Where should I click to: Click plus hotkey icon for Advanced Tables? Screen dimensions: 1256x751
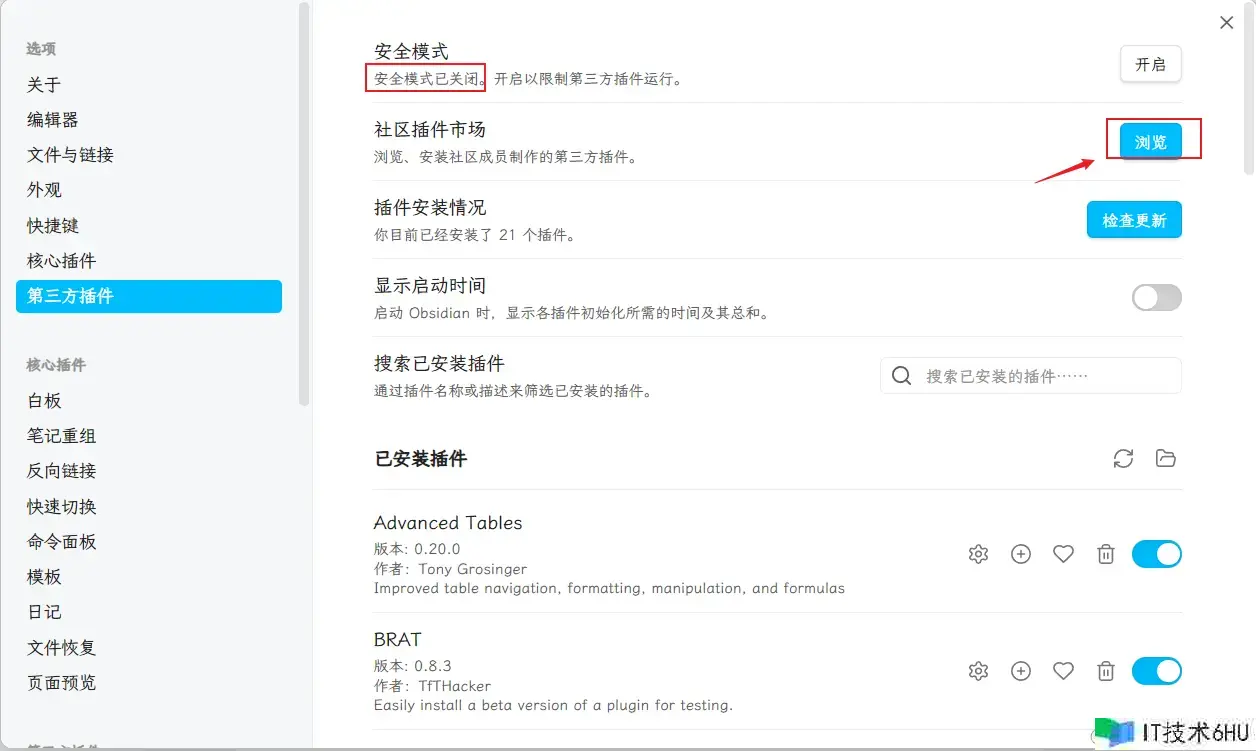[1020, 554]
